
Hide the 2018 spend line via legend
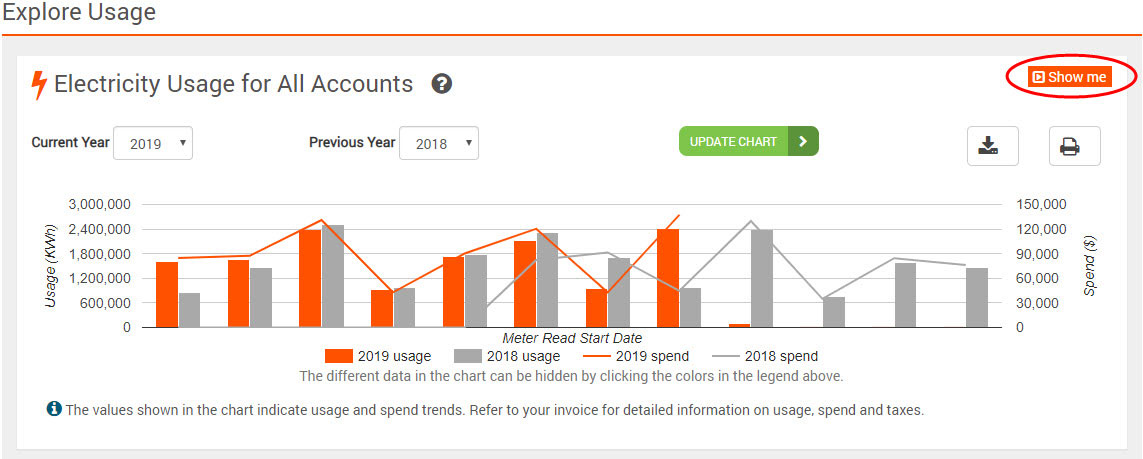pyautogui.click(x=765, y=356)
